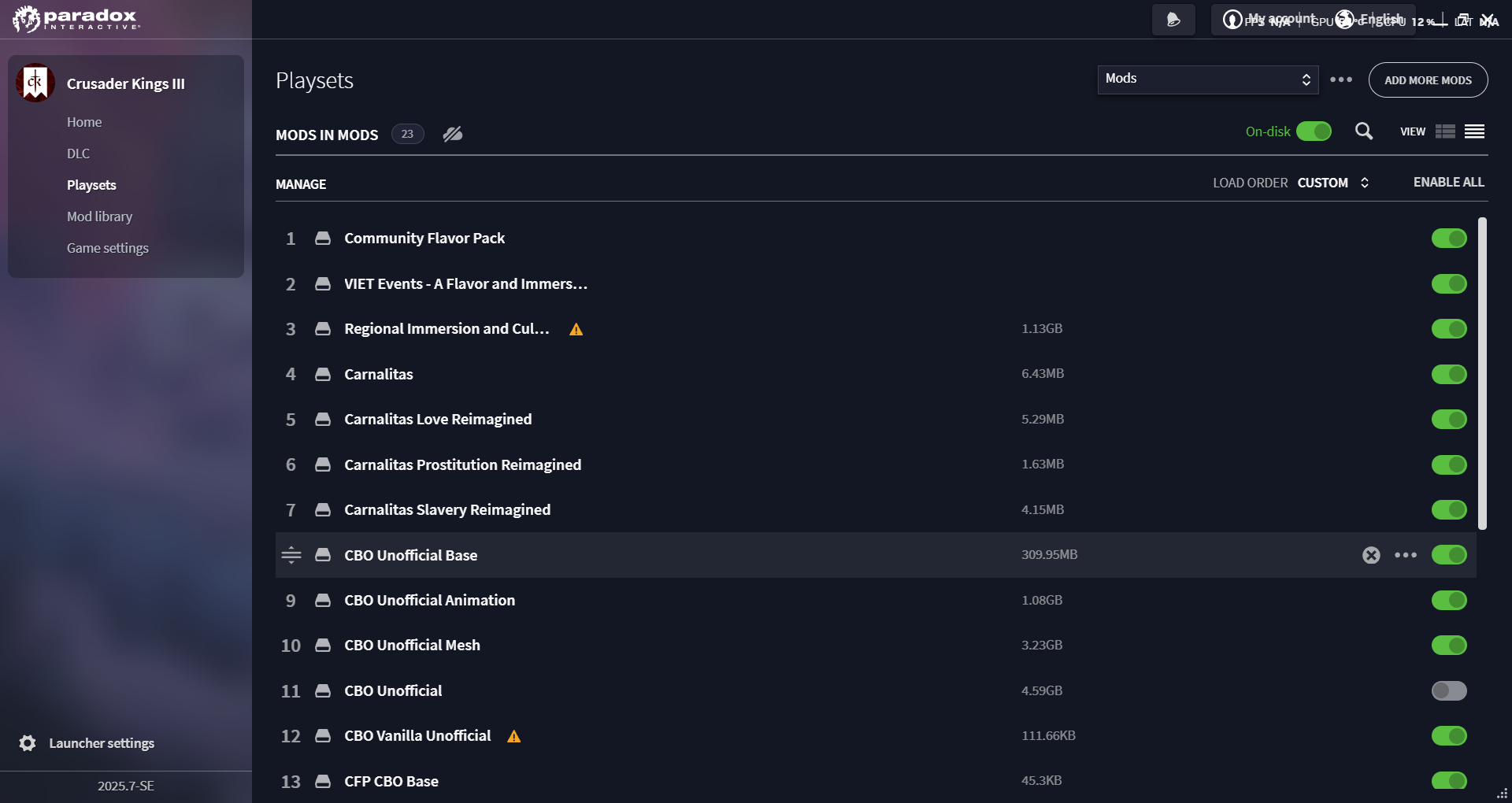Click ENABLE ALL mods
Image resolution: width=1512 pixels, height=803 pixels.
point(1449,183)
